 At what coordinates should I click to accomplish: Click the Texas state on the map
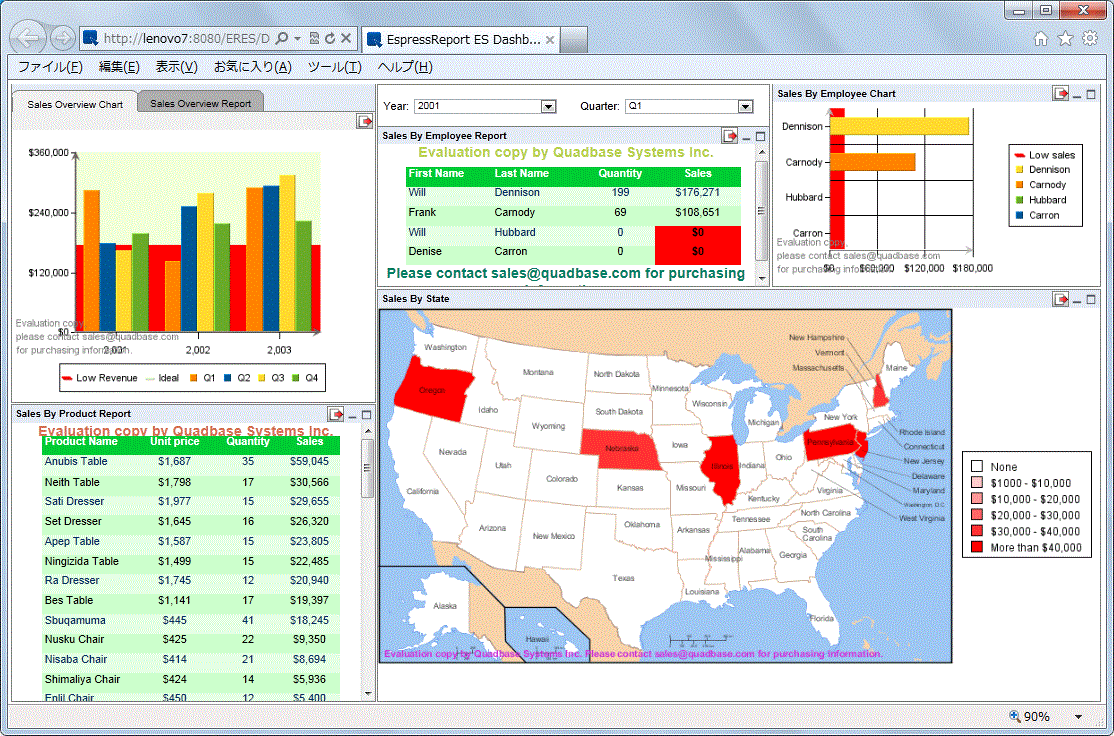[x=624, y=578]
